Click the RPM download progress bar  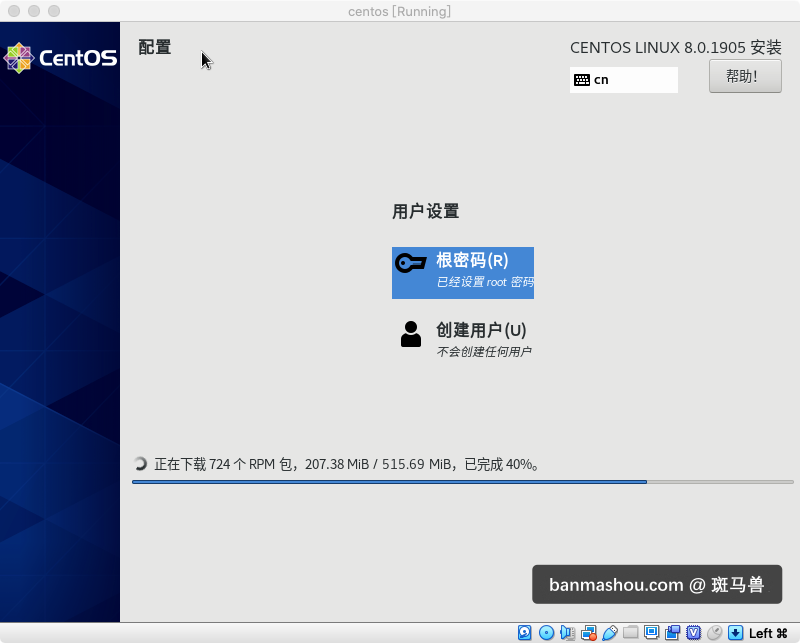pyautogui.click(x=462, y=482)
